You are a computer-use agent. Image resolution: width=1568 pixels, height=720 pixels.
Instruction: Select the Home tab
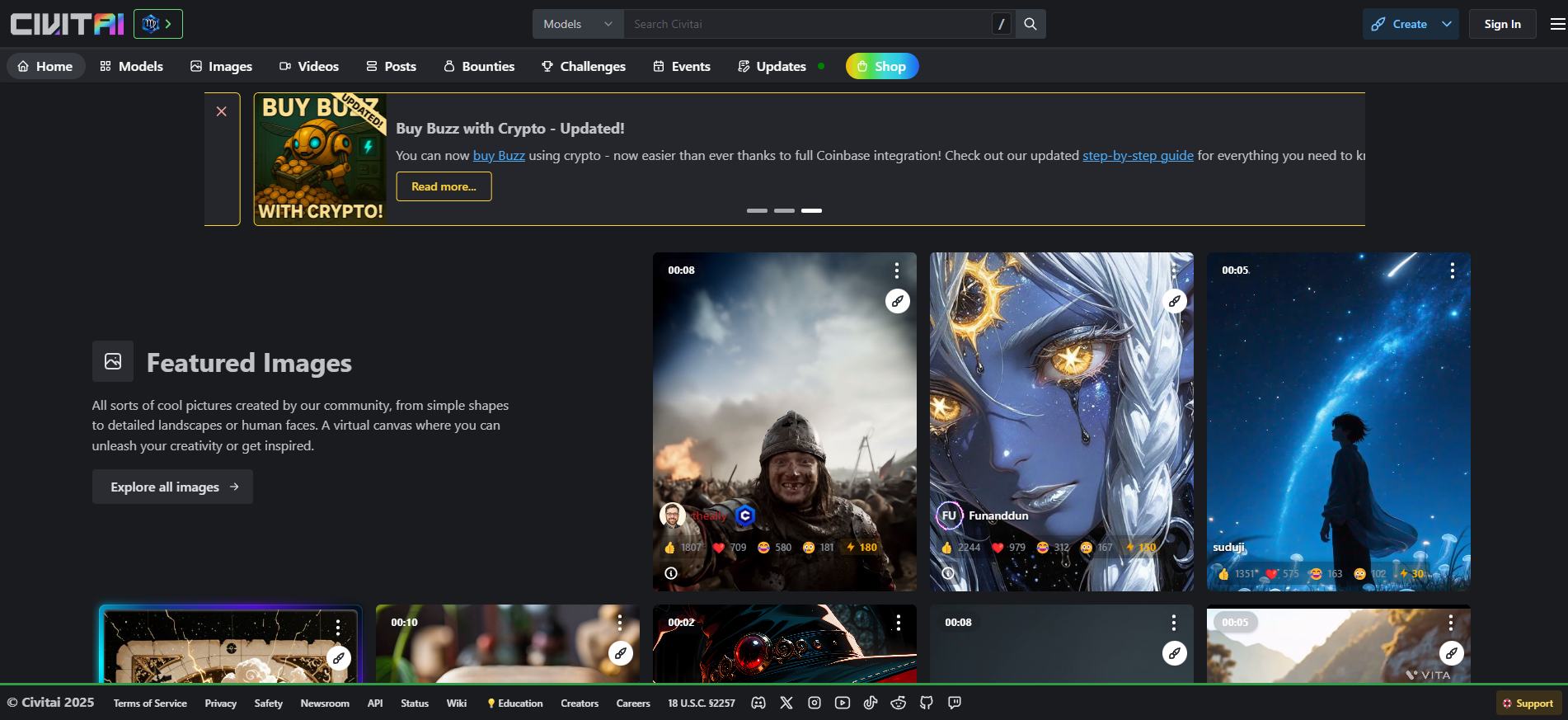(x=46, y=66)
